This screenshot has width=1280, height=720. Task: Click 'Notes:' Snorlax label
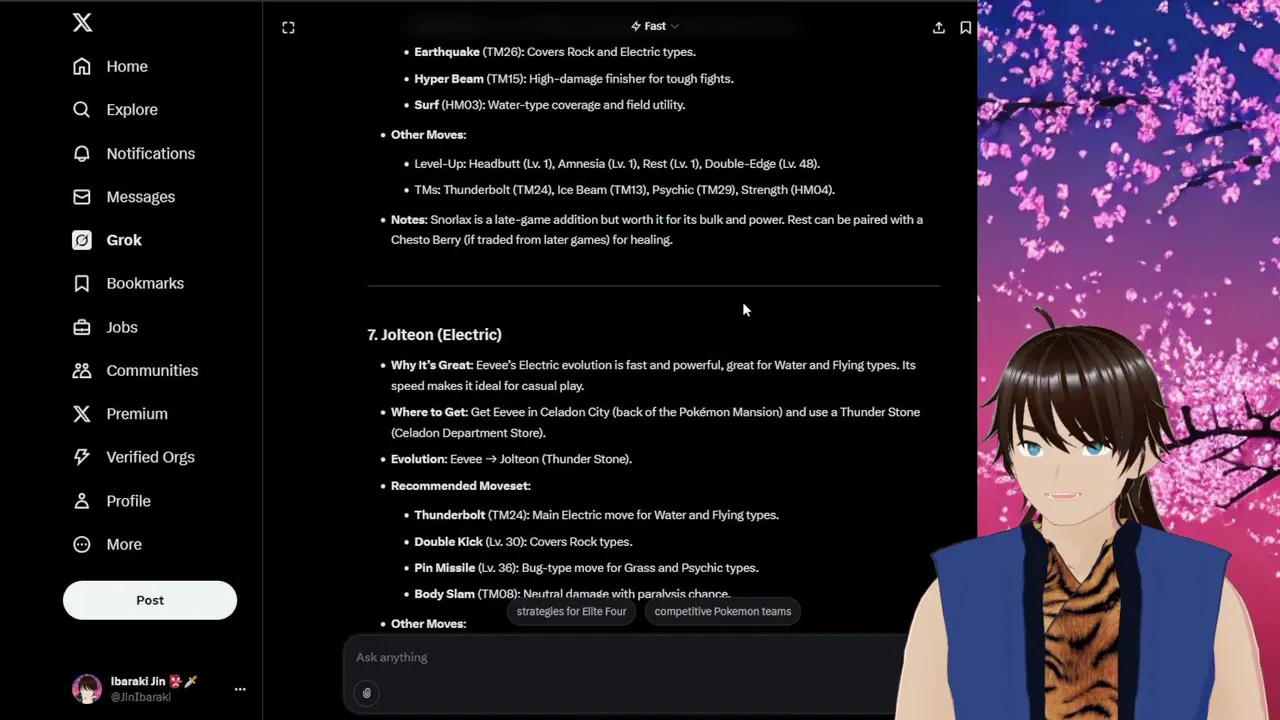[409, 220]
